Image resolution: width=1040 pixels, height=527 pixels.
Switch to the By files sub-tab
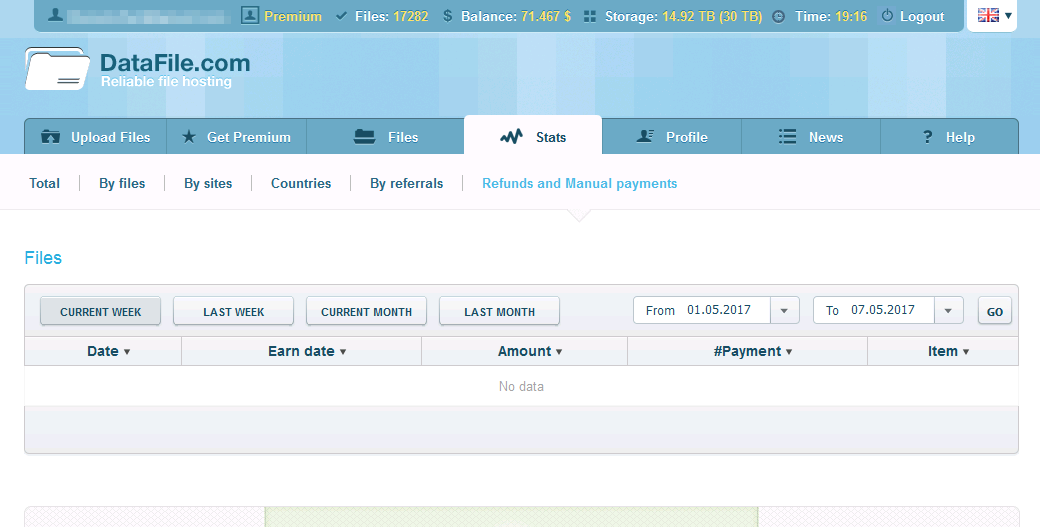(122, 183)
